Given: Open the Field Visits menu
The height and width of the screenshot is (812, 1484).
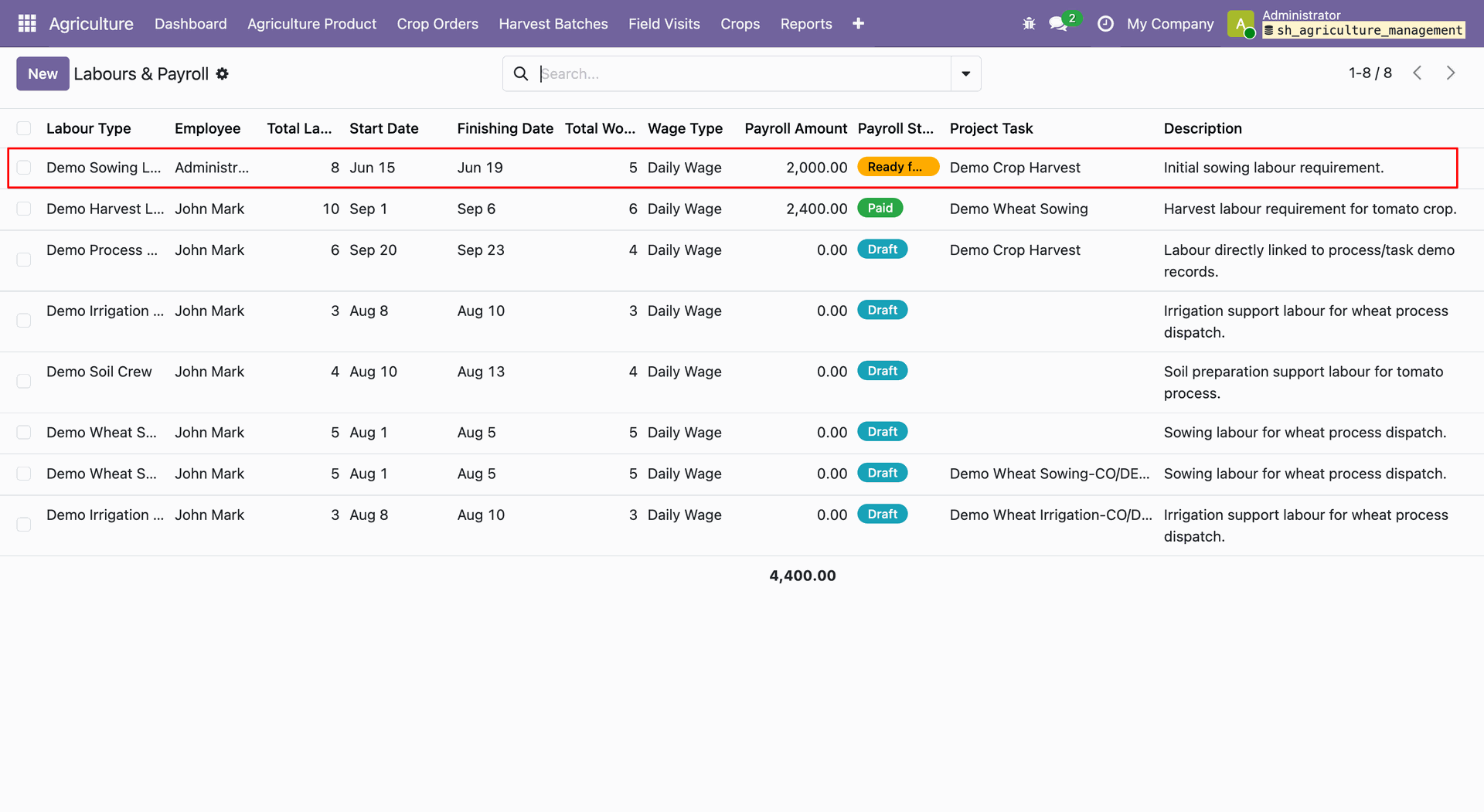Looking at the screenshot, I should click(664, 24).
